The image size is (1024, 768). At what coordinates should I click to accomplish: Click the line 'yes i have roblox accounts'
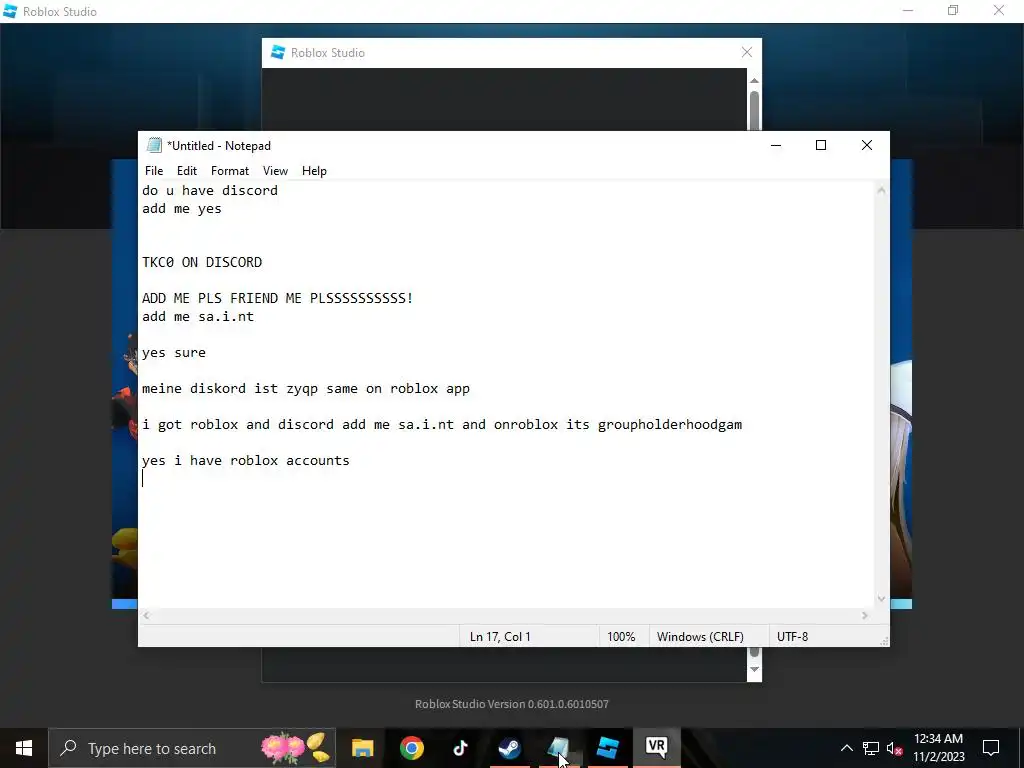click(x=246, y=460)
